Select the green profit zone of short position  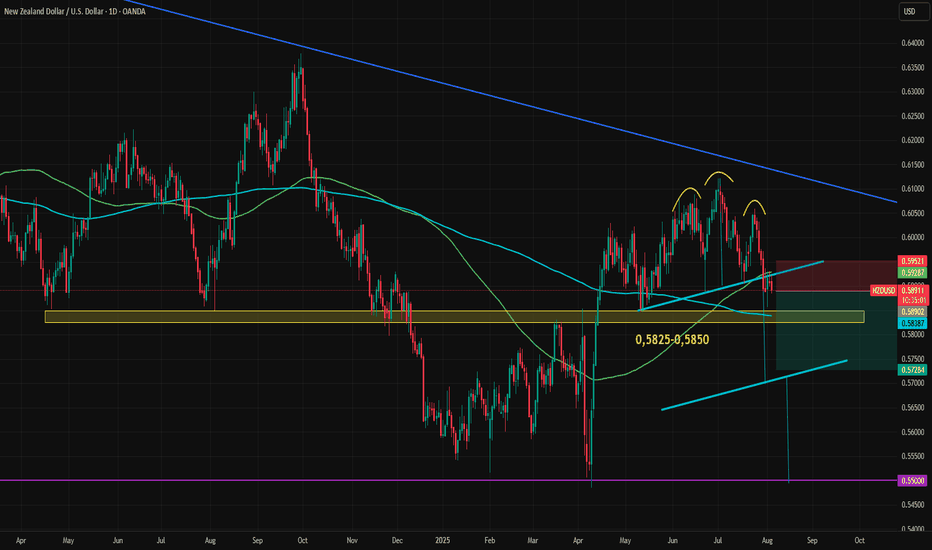pos(836,331)
